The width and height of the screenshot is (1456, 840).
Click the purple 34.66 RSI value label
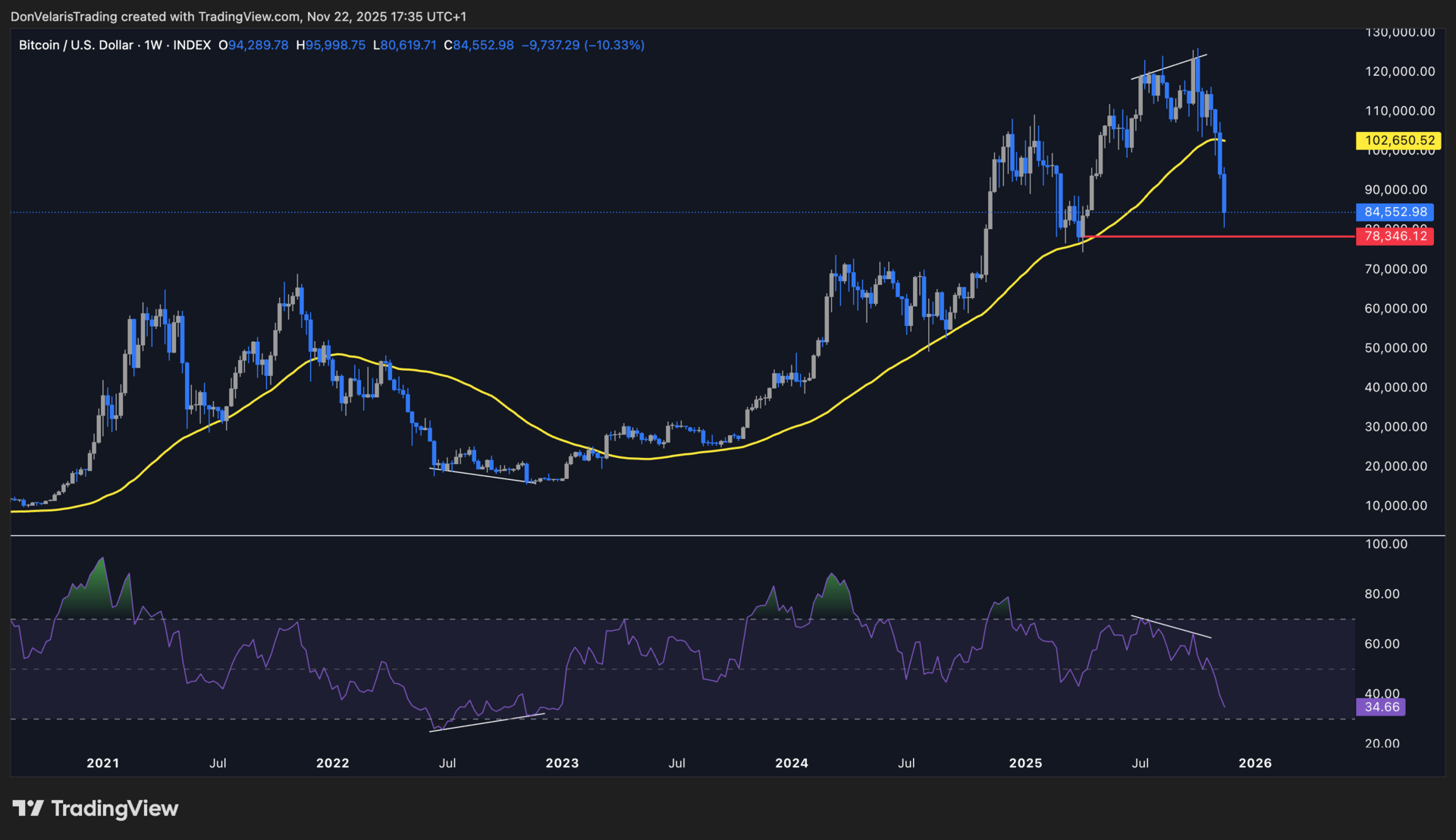1381,707
